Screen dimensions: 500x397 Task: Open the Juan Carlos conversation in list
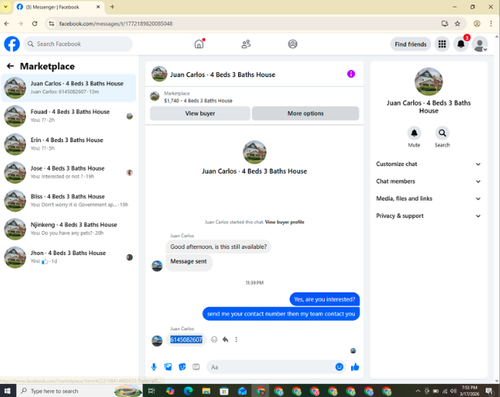point(68,88)
